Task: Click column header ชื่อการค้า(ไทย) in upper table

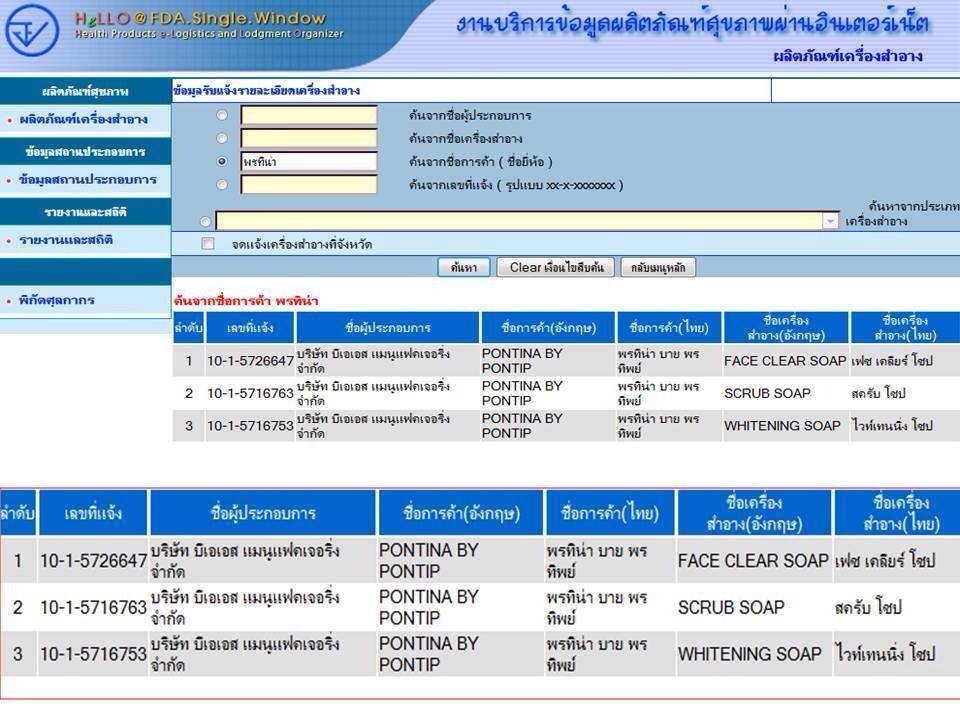Action: pyautogui.click(x=669, y=328)
